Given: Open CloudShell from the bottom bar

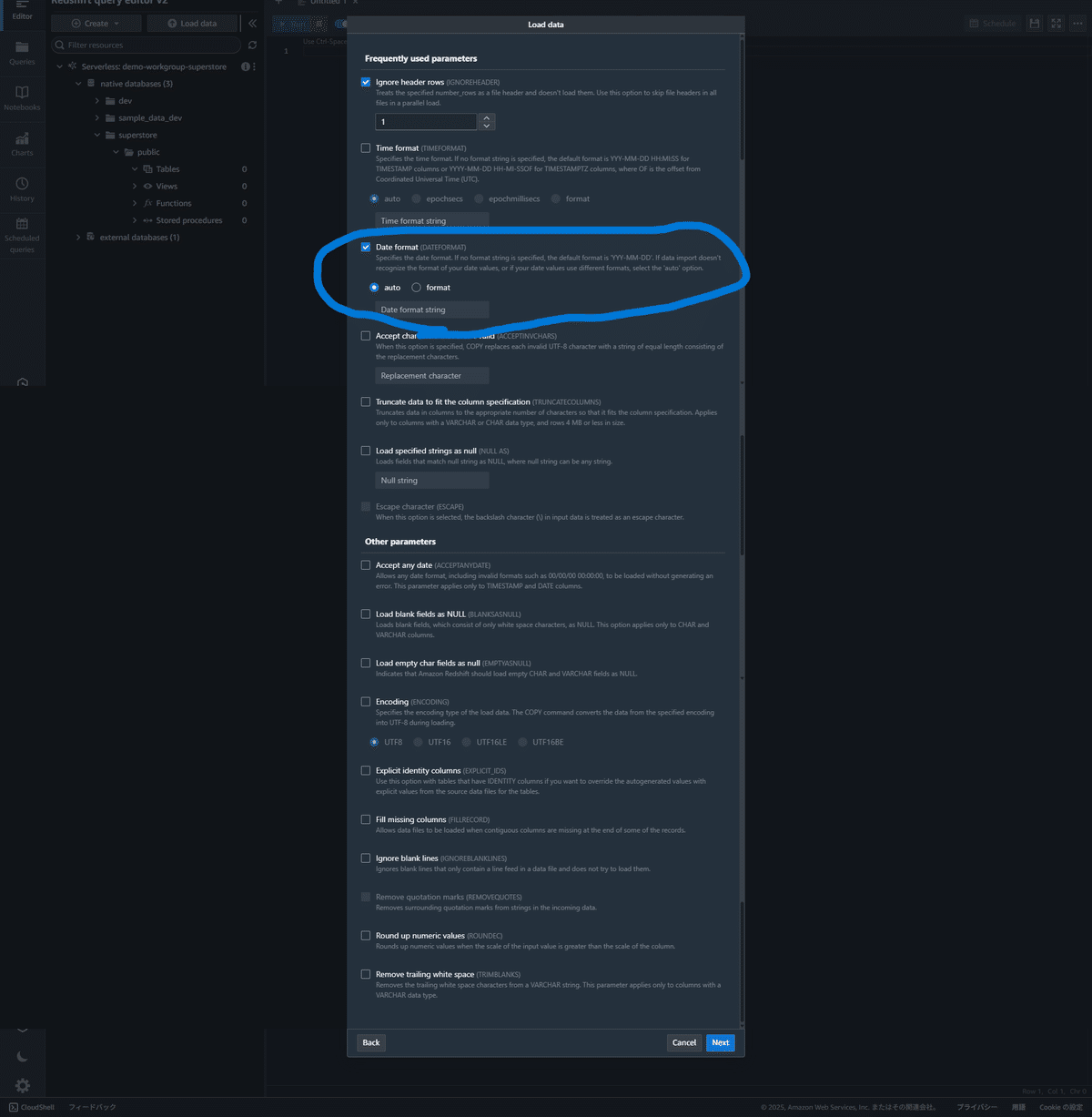Looking at the screenshot, I should 31,1107.
